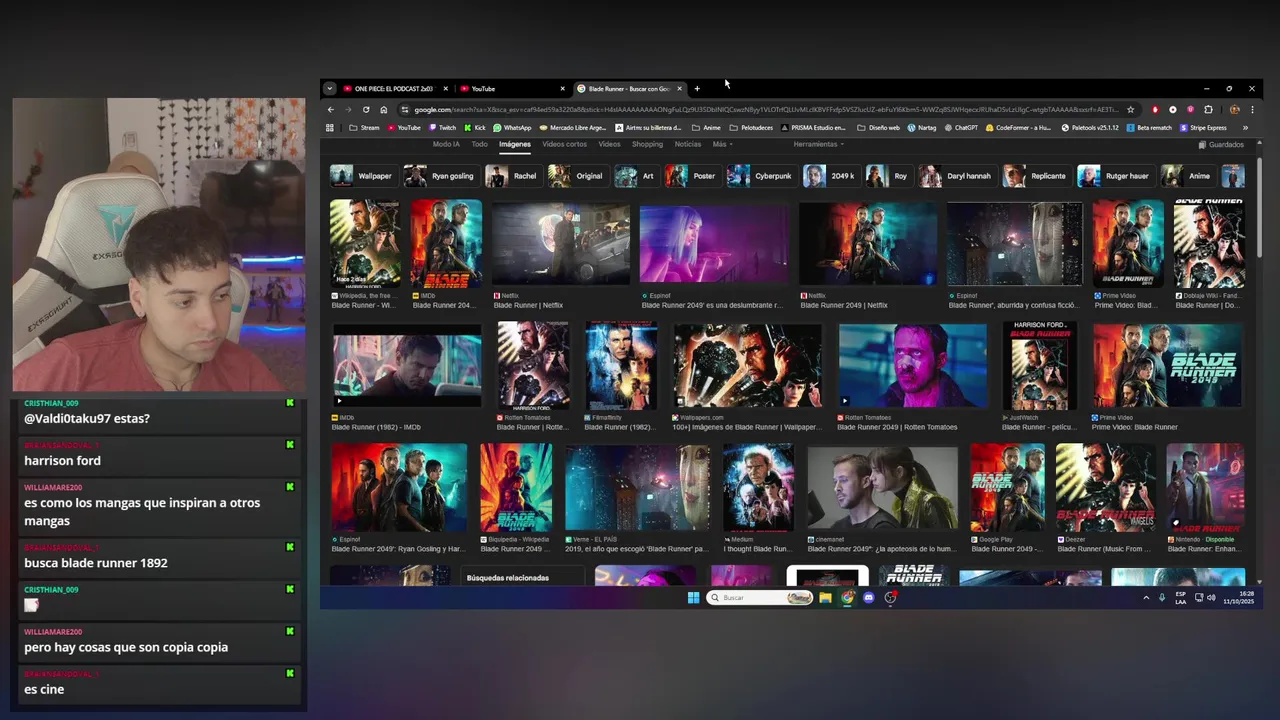Screen dimensions: 1280x720
Task: Go back with the browser back arrow
Action: [x=331, y=110]
